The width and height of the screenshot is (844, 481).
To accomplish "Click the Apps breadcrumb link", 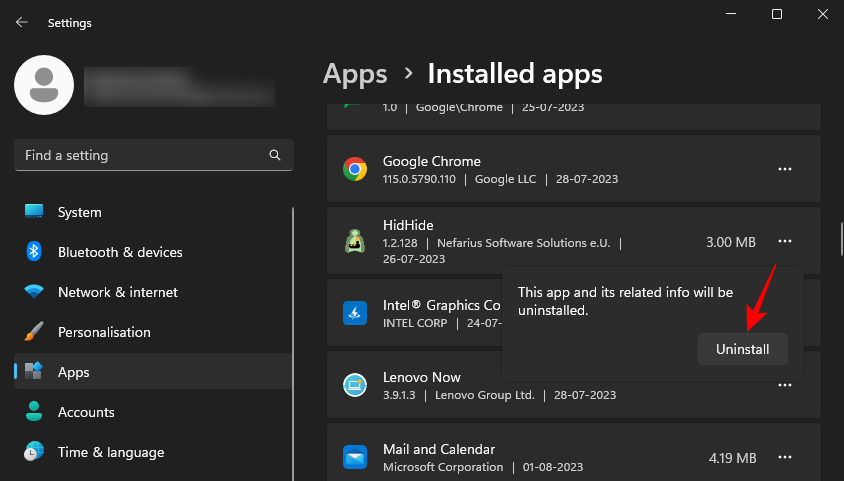I will tap(355, 74).
